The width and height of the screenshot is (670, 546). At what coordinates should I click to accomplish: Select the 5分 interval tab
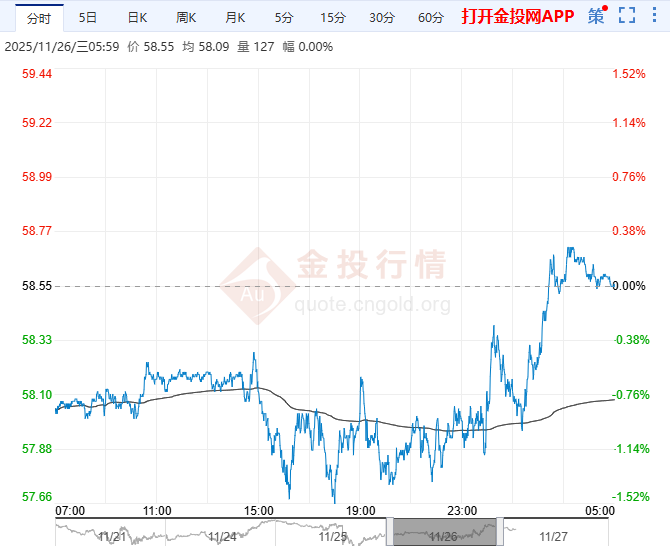click(x=284, y=18)
